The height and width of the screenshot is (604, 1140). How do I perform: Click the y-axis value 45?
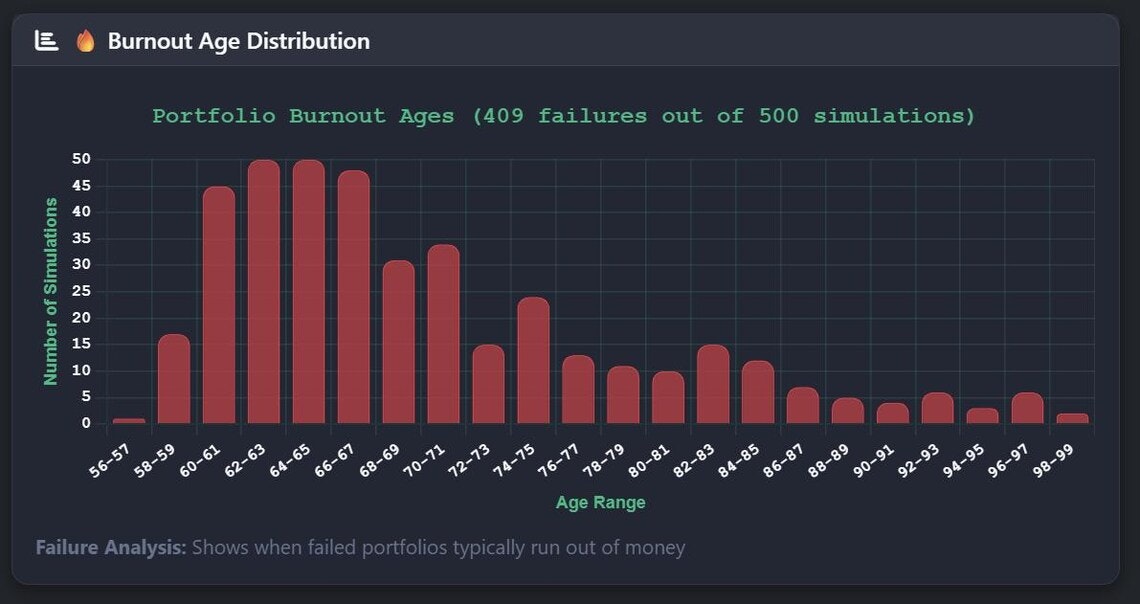tap(81, 186)
